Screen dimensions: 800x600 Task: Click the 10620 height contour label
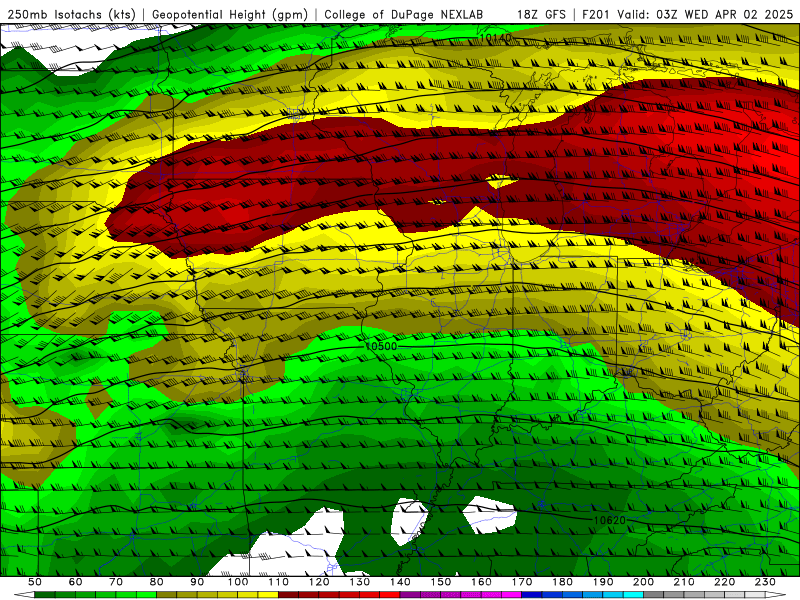click(609, 520)
